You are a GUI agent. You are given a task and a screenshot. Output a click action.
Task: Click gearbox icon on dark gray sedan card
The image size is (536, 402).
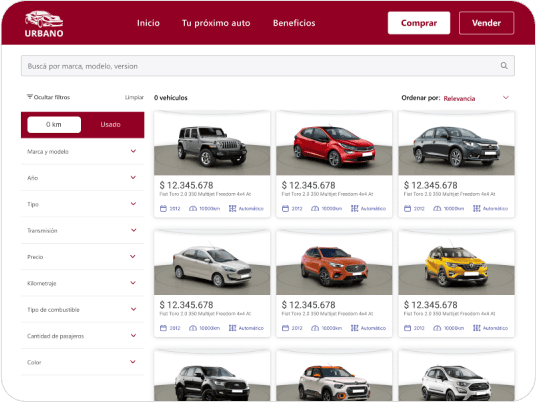[x=477, y=209]
